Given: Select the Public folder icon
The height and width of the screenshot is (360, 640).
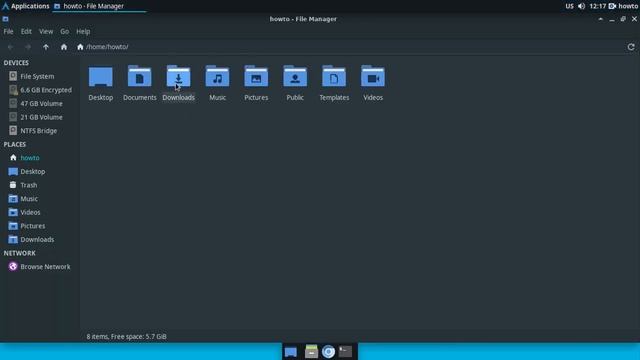Looking at the screenshot, I should click(x=295, y=76).
